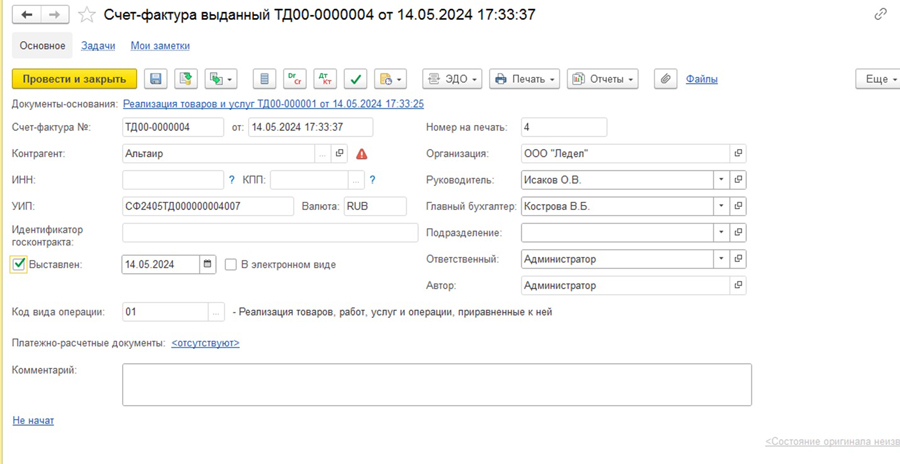900x464 pixels.
Task: Click the red warning icon next to Контрагент
Action: click(x=362, y=154)
